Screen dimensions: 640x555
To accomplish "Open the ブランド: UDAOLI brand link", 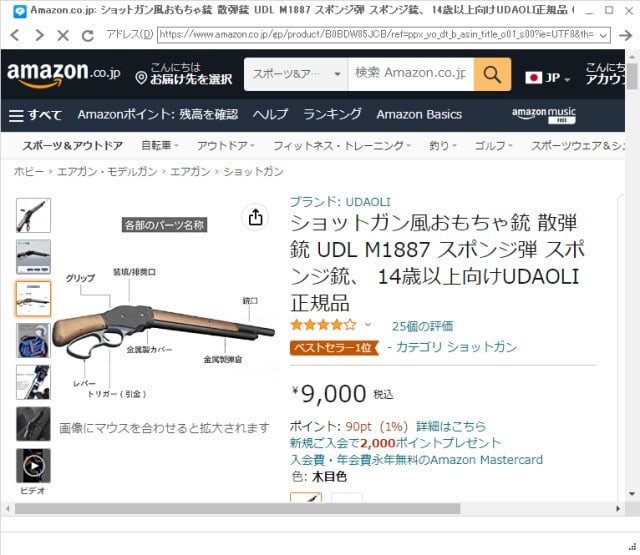I will point(340,202).
